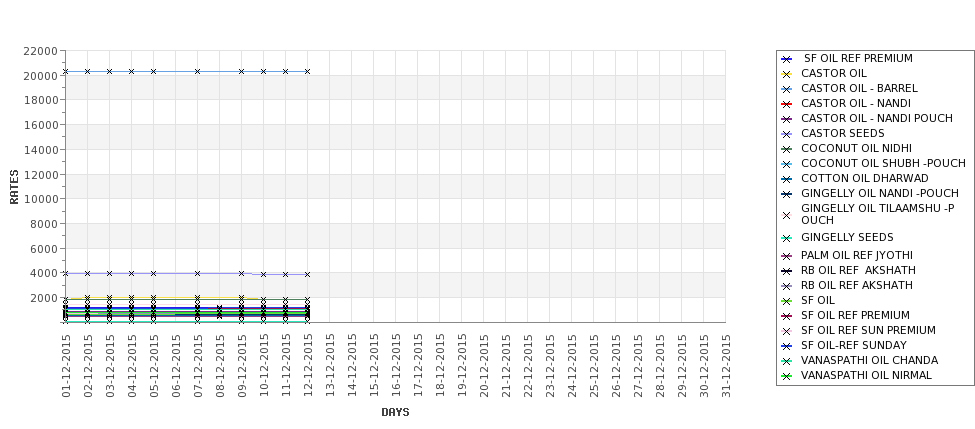The width and height of the screenshot is (975, 429).
Task: Select the COTTON OIL DHARWAD legend label
Action: point(865,178)
